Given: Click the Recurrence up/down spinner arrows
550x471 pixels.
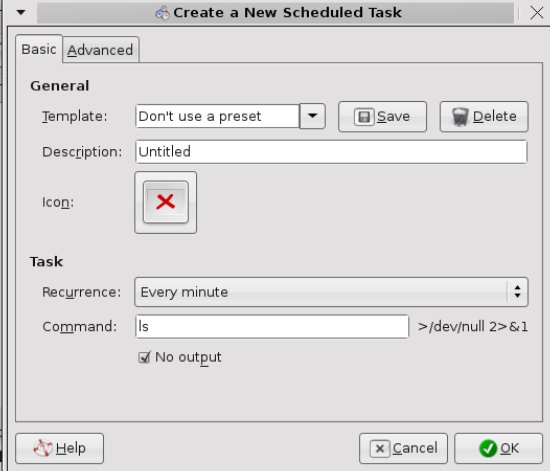Looking at the screenshot, I should [x=517, y=292].
